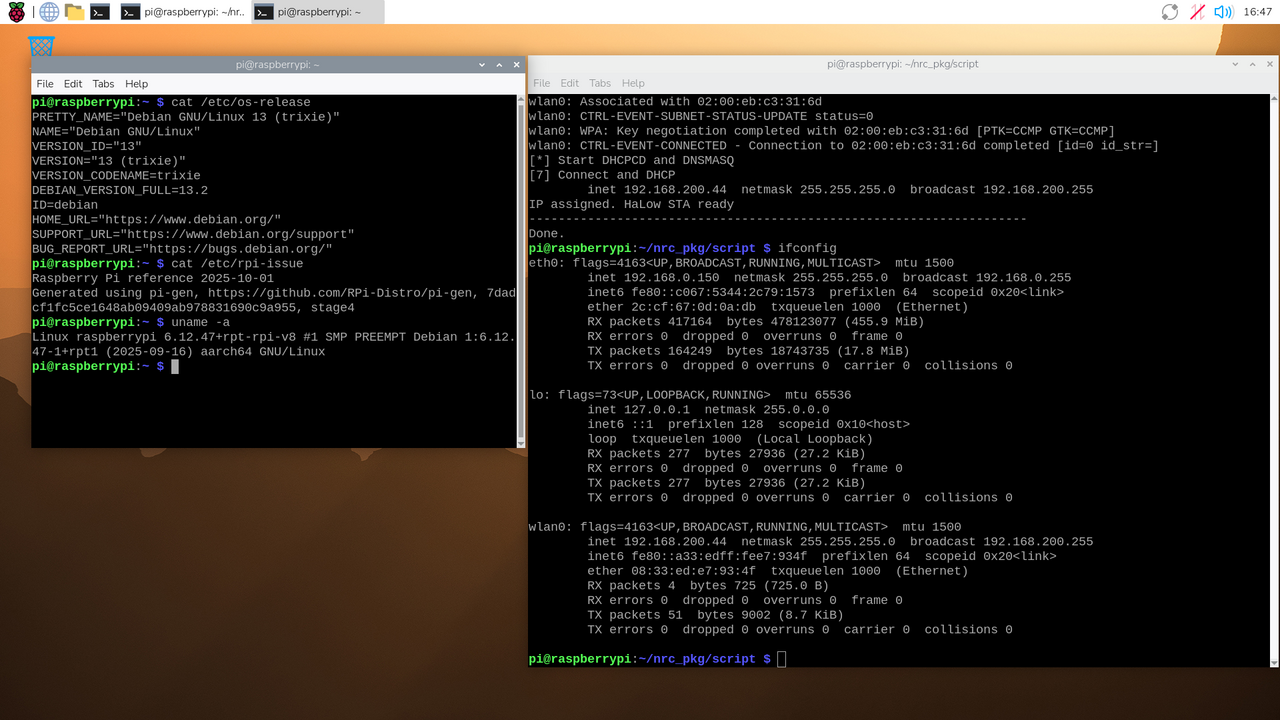The width and height of the screenshot is (1280, 720).
Task: Launch a new terminal from the taskbar launcher
Action: 100,12
